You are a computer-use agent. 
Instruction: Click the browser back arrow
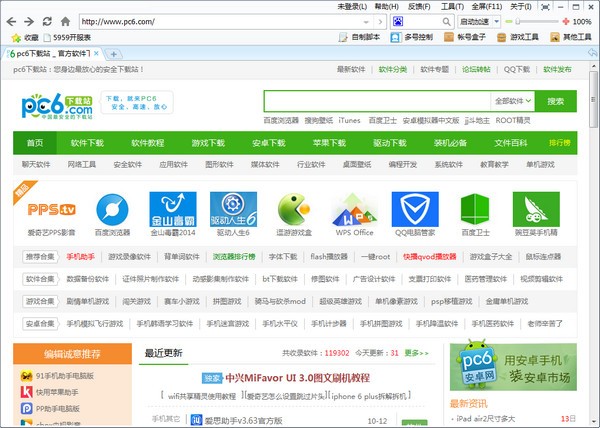[11, 21]
